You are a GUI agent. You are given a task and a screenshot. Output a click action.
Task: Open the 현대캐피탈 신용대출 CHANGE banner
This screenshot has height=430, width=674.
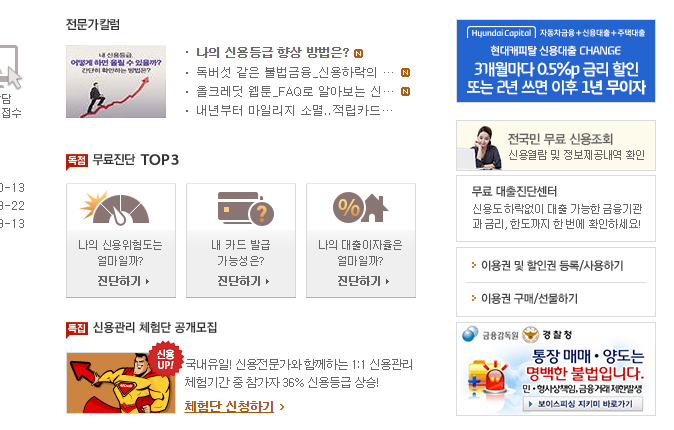tap(556, 61)
